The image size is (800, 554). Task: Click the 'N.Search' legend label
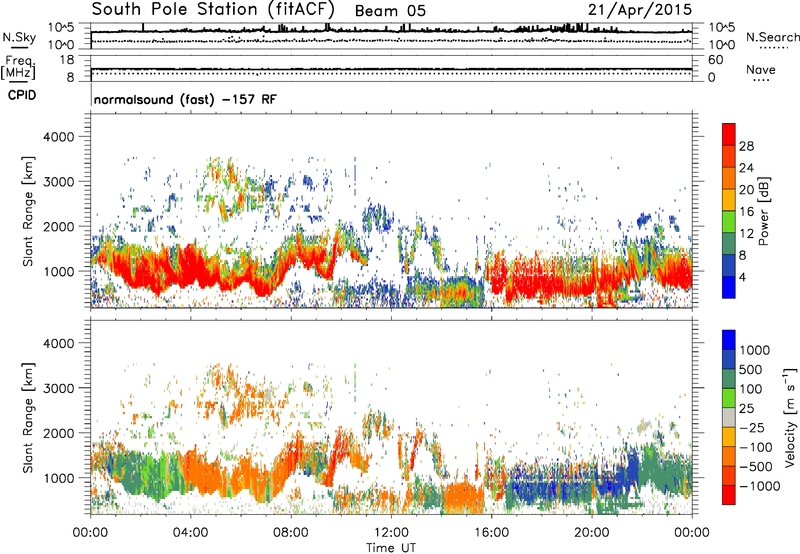click(x=772, y=37)
